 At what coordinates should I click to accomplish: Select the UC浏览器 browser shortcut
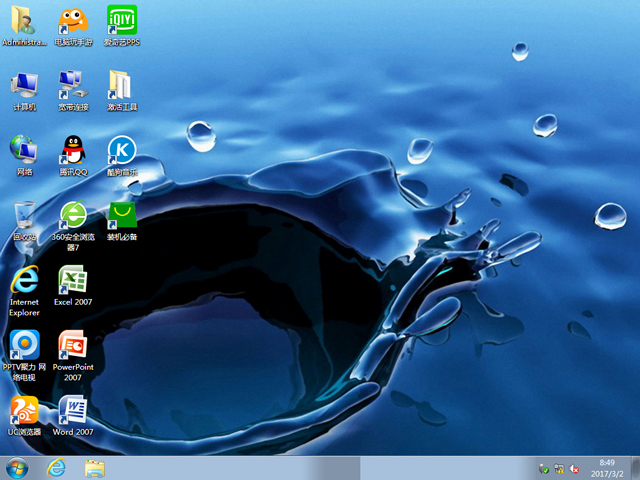tap(24, 411)
